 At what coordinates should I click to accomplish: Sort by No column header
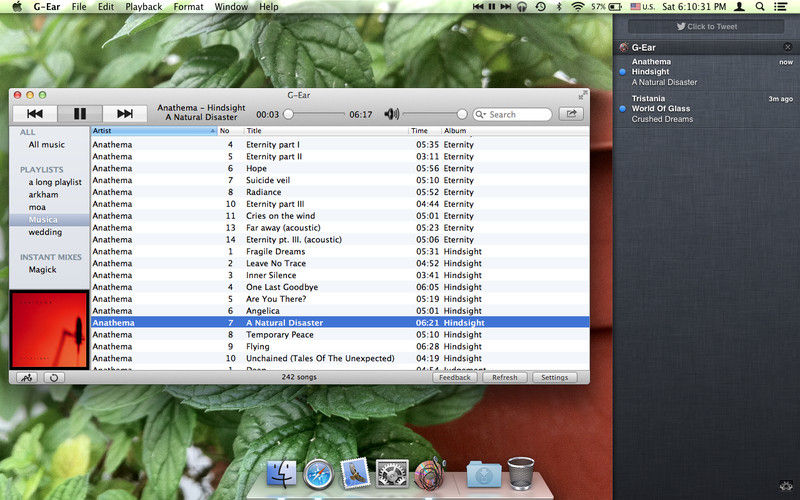coord(231,131)
